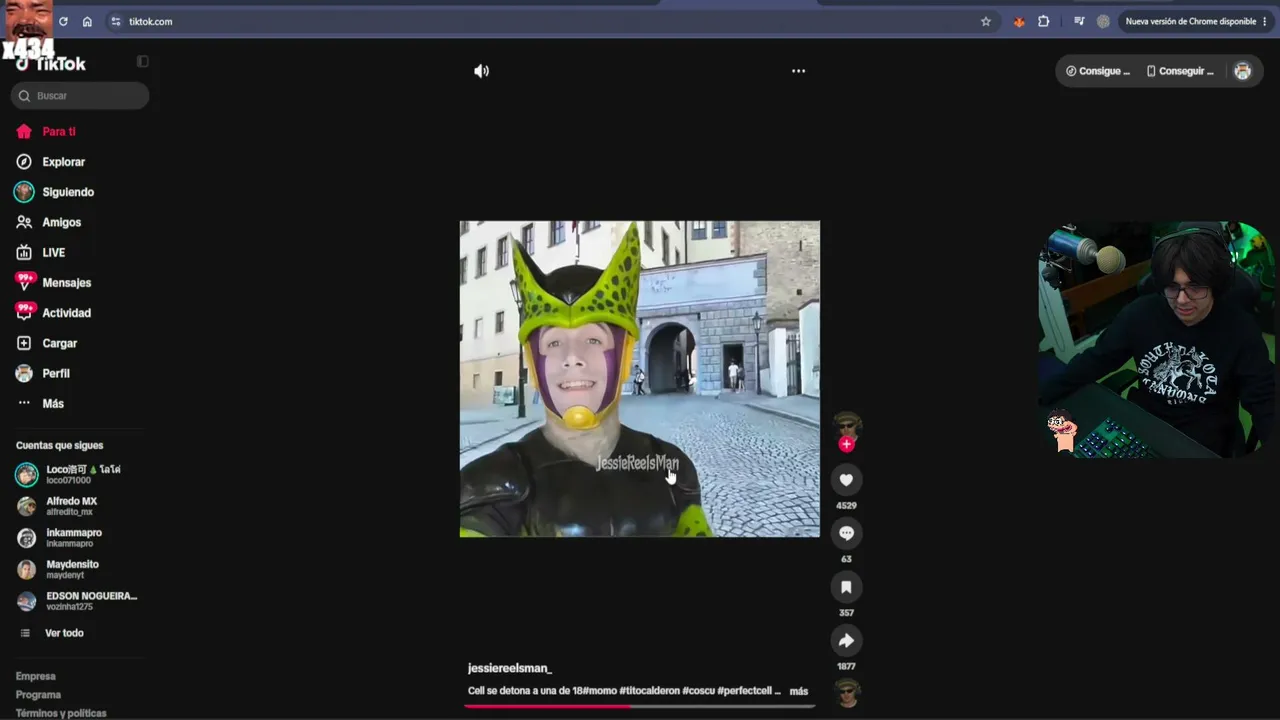Like the video with the heart icon

point(846,480)
